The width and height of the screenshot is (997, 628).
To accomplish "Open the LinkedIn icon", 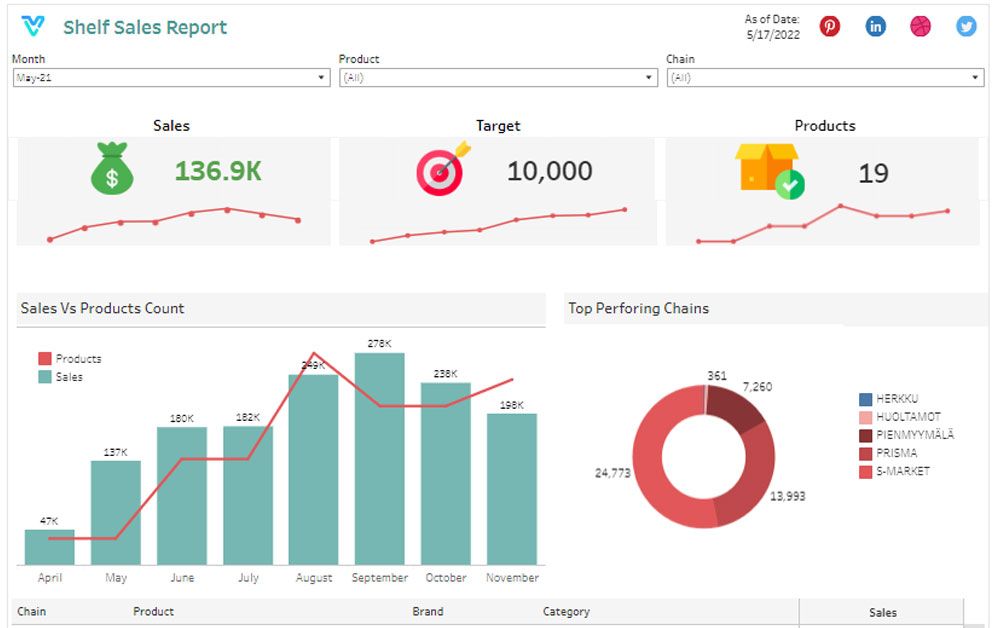I will tap(875, 26).
